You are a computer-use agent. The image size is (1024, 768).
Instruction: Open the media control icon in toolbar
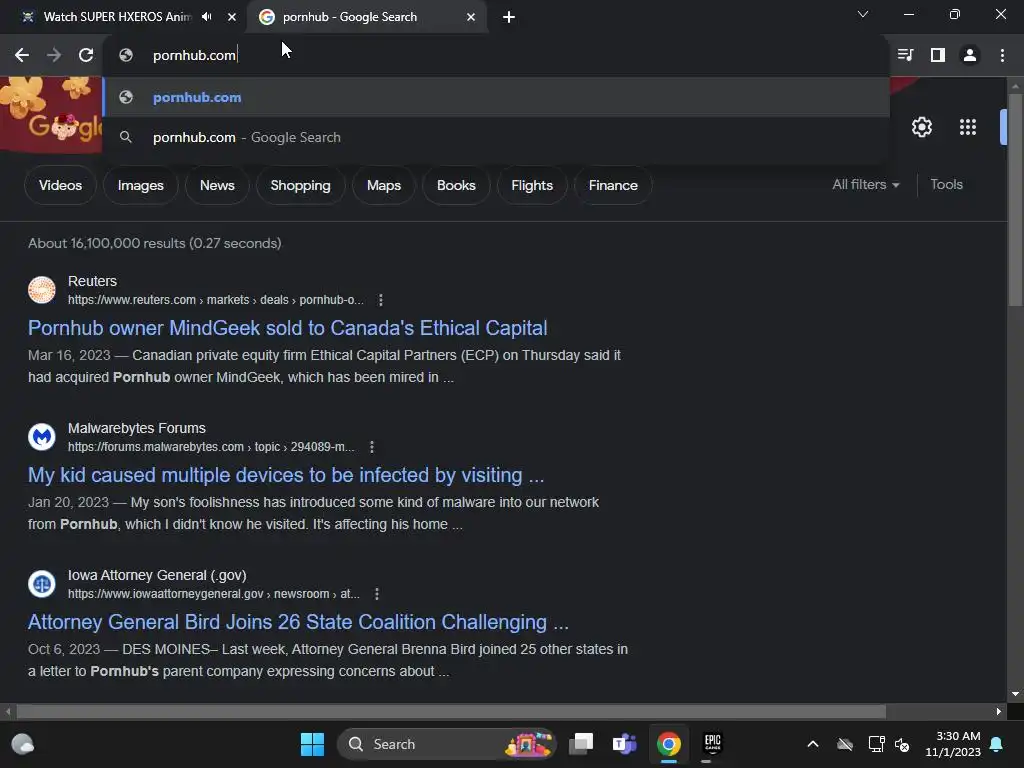(905, 56)
